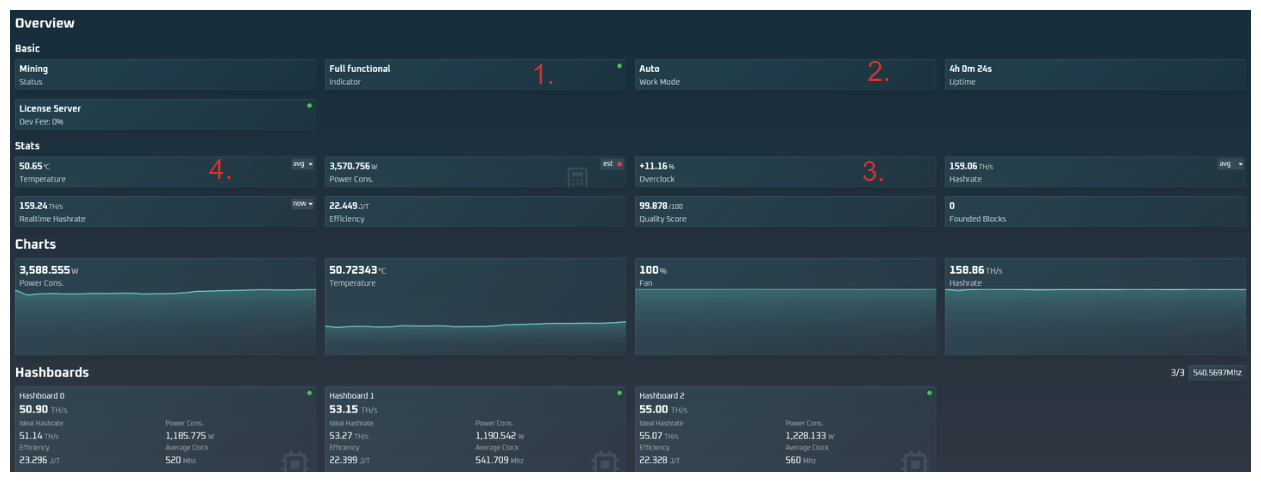Click the Hashboard 1 title
1261x482 pixels.
coord(351,396)
